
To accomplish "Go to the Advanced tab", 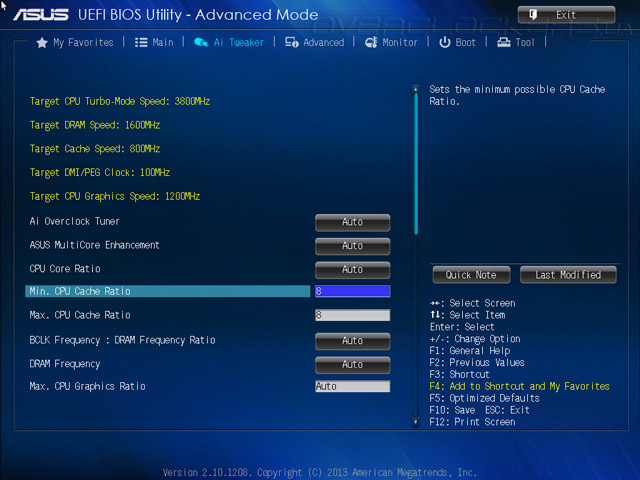I will 324,42.
